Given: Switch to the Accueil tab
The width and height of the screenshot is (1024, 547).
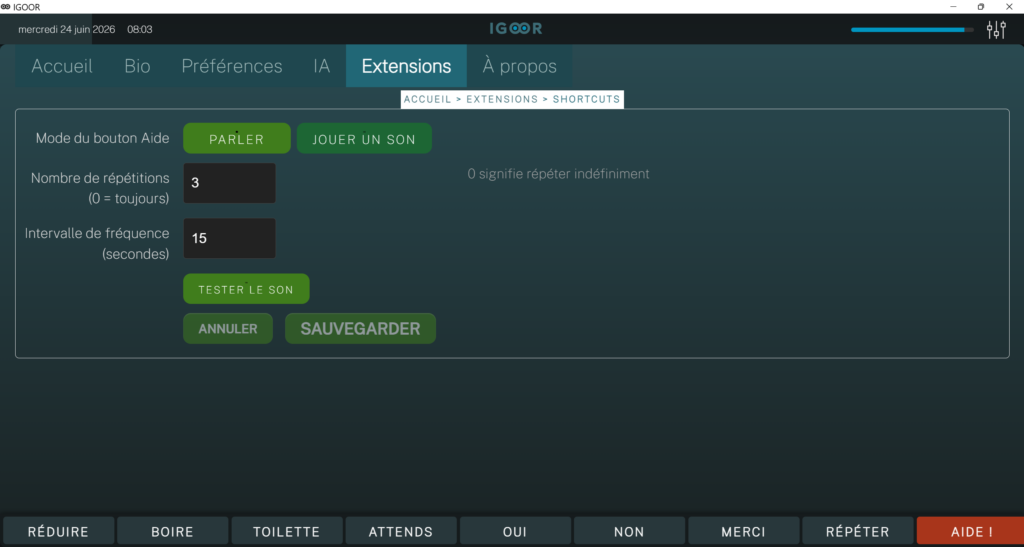Looking at the screenshot, I should pos(62,66).
